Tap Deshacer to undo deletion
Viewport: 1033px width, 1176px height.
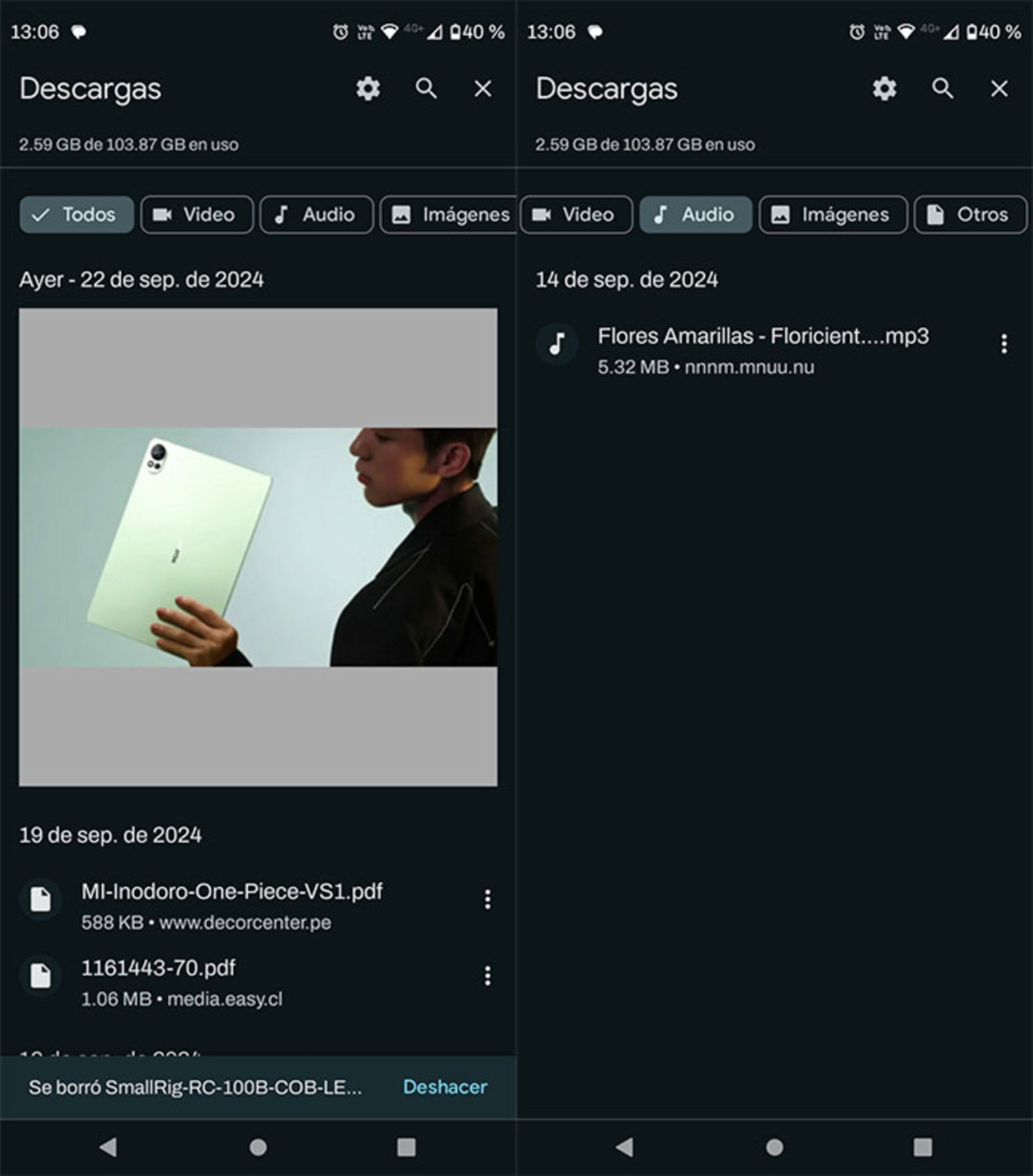coord(445,1087)
